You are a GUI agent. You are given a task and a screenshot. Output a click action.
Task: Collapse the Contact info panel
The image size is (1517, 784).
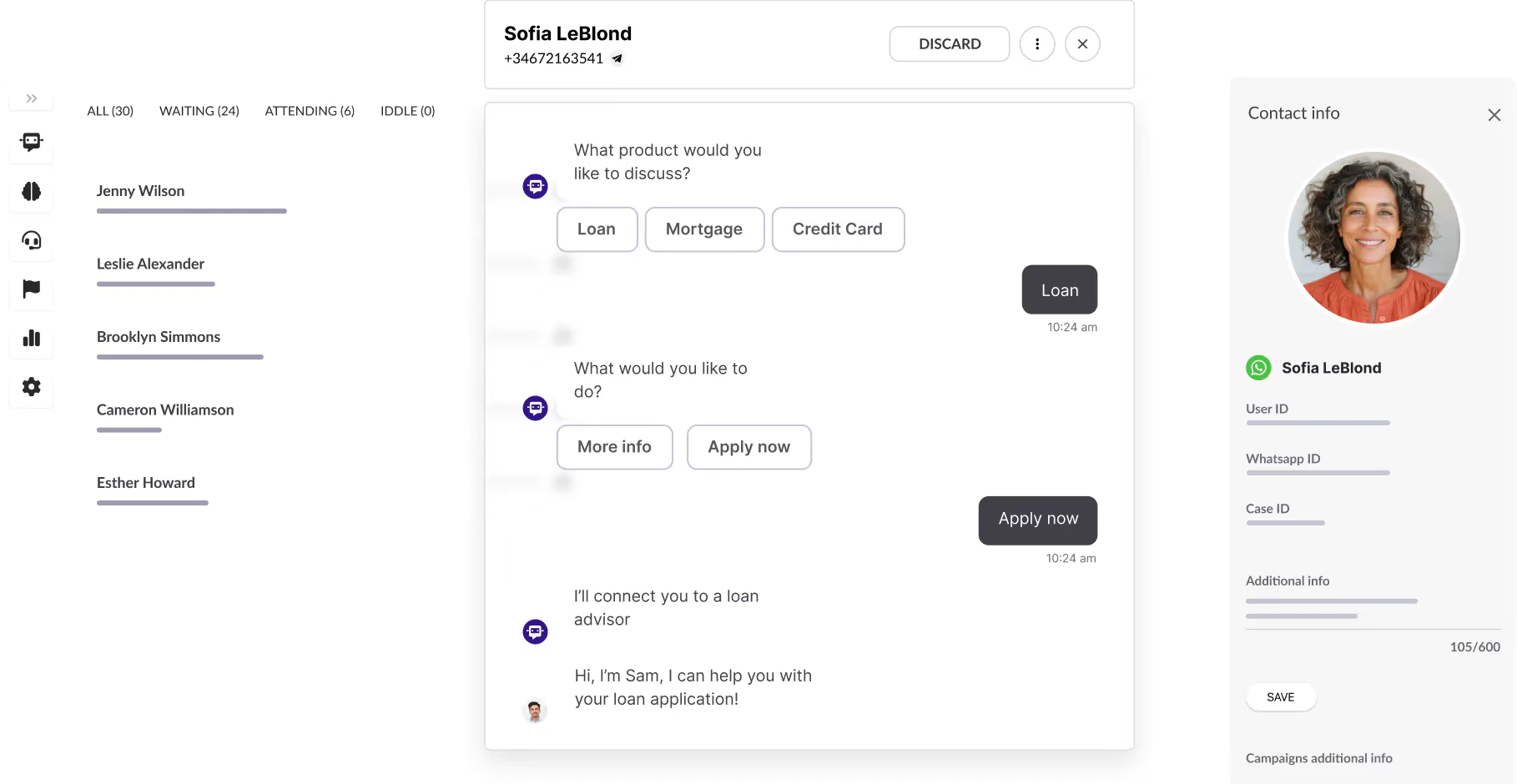pos(1494,115)
